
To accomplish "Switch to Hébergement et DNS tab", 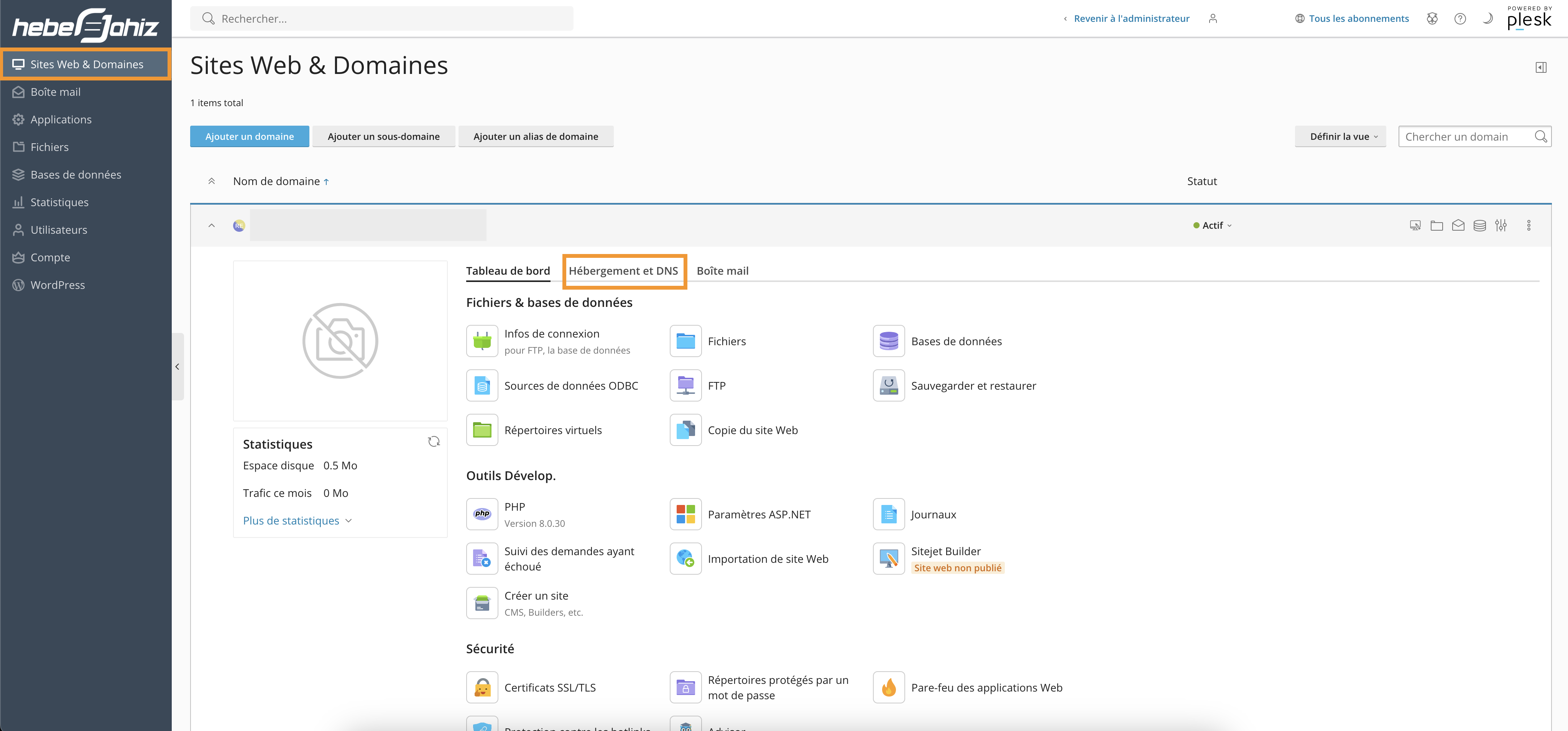I will [x=623, y=271].
